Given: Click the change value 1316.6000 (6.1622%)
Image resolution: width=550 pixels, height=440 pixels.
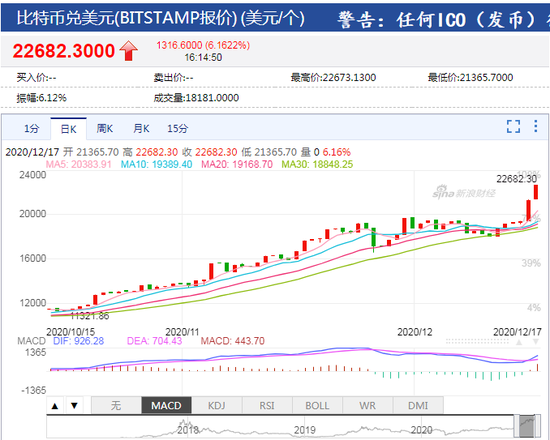Looking at the screenshot, I should coord(203,45).
